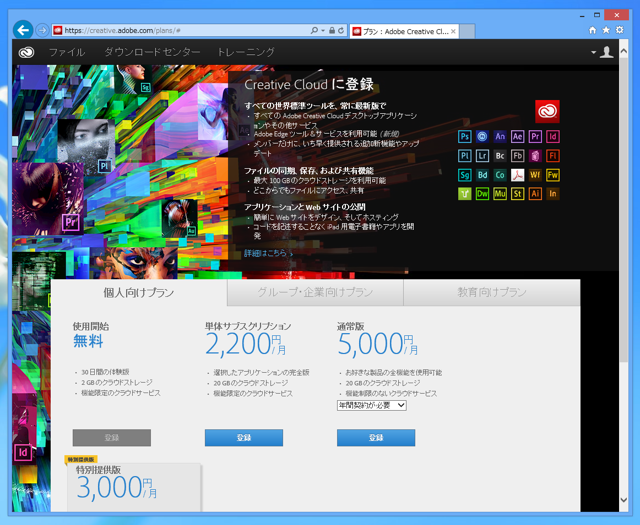The image size is (640, 525).
Task: Click the InDesign badge in the left collage
Action: click(x=23, y=452)
